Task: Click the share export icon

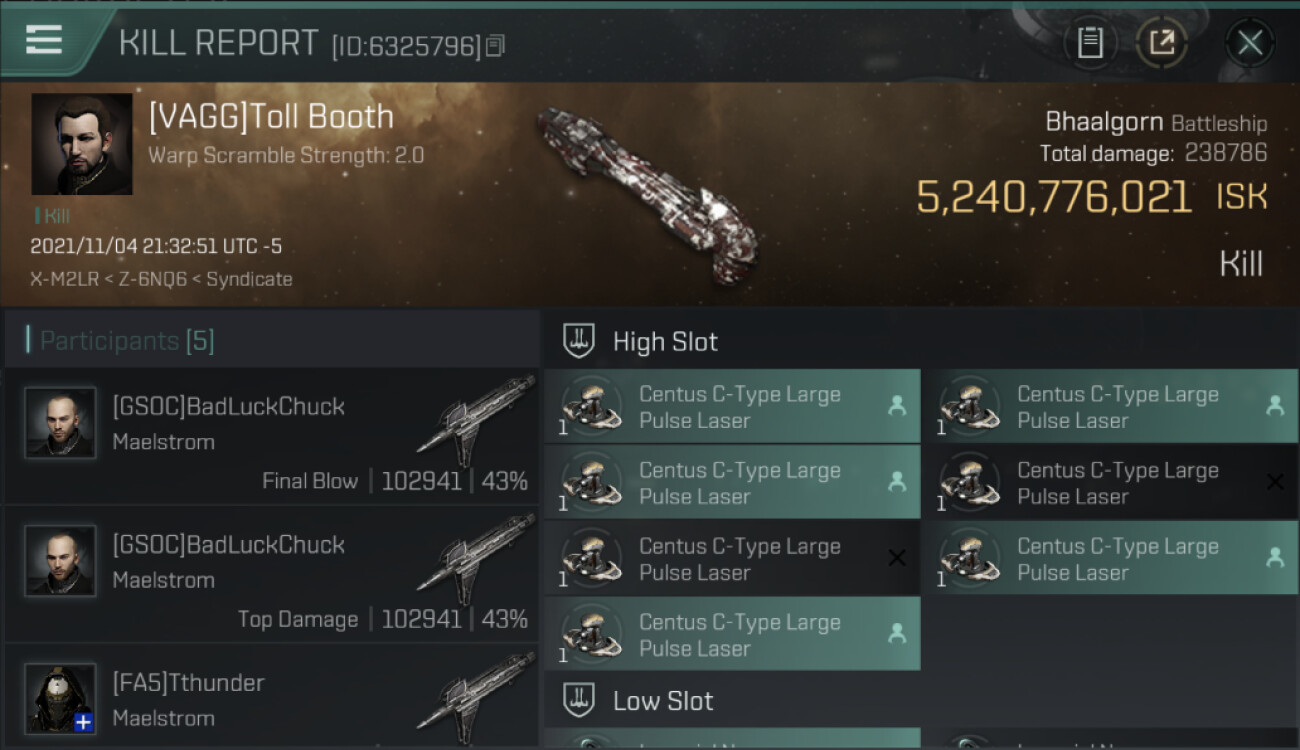Action: pos(1161,43)
